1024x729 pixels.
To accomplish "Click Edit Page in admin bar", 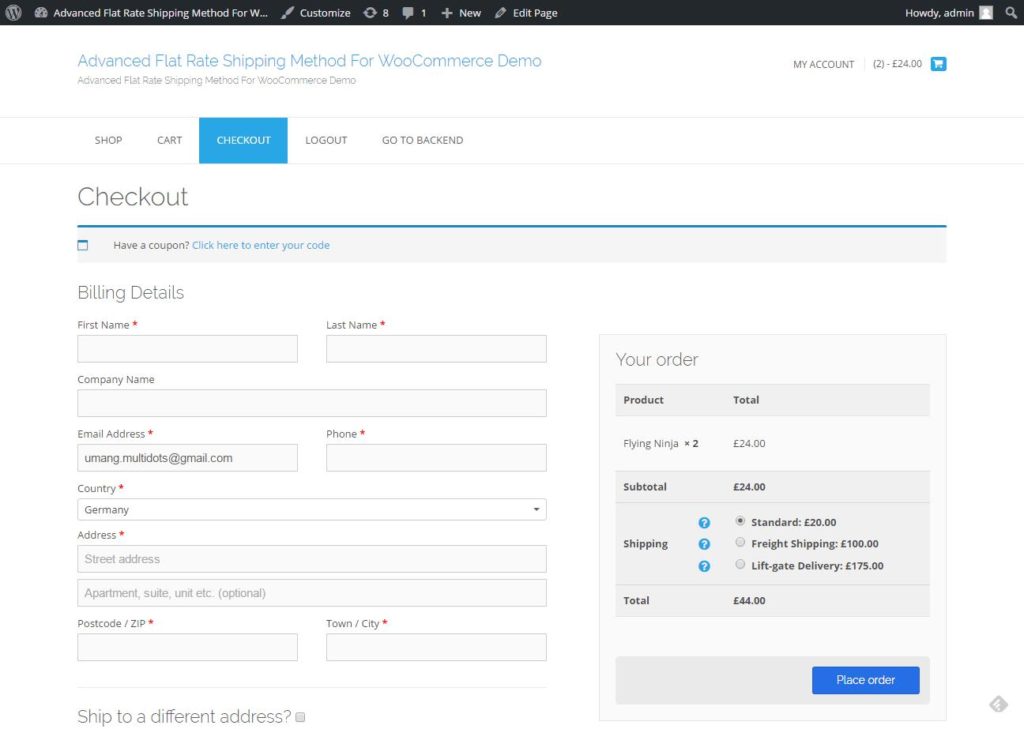I will click(526, 12).
